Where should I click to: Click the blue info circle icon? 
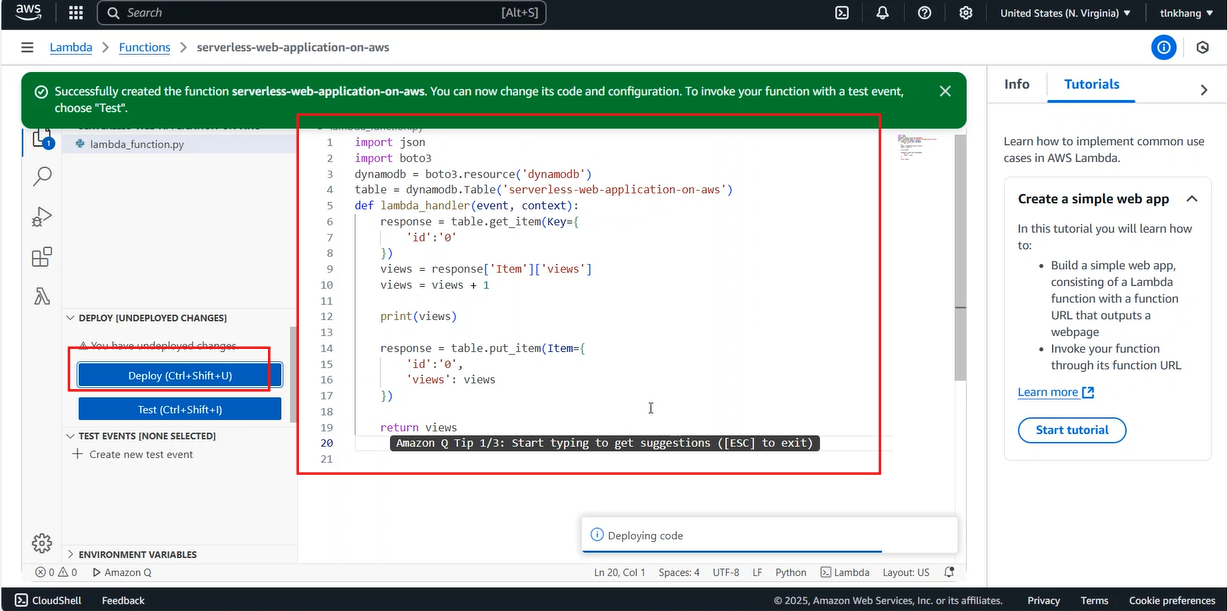[x=1163, y=48]
